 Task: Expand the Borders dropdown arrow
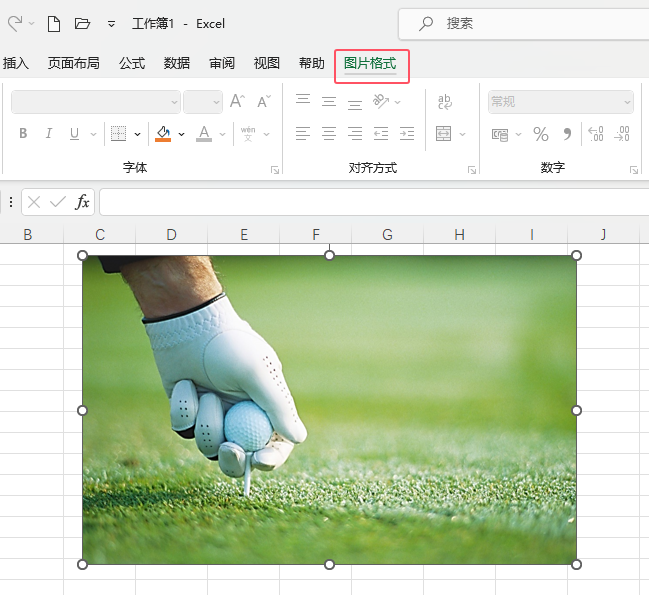coord(137,134)
